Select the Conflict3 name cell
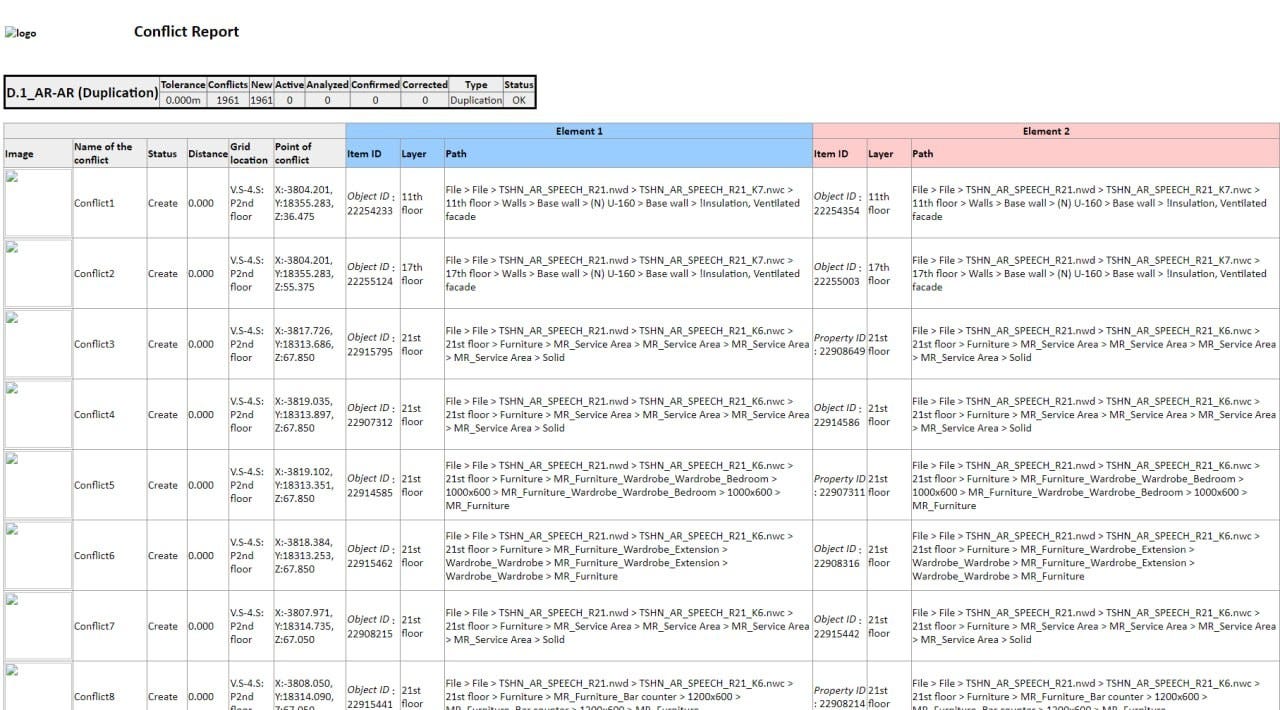This screenshot has width=1280, height=710. pos(109,344)
